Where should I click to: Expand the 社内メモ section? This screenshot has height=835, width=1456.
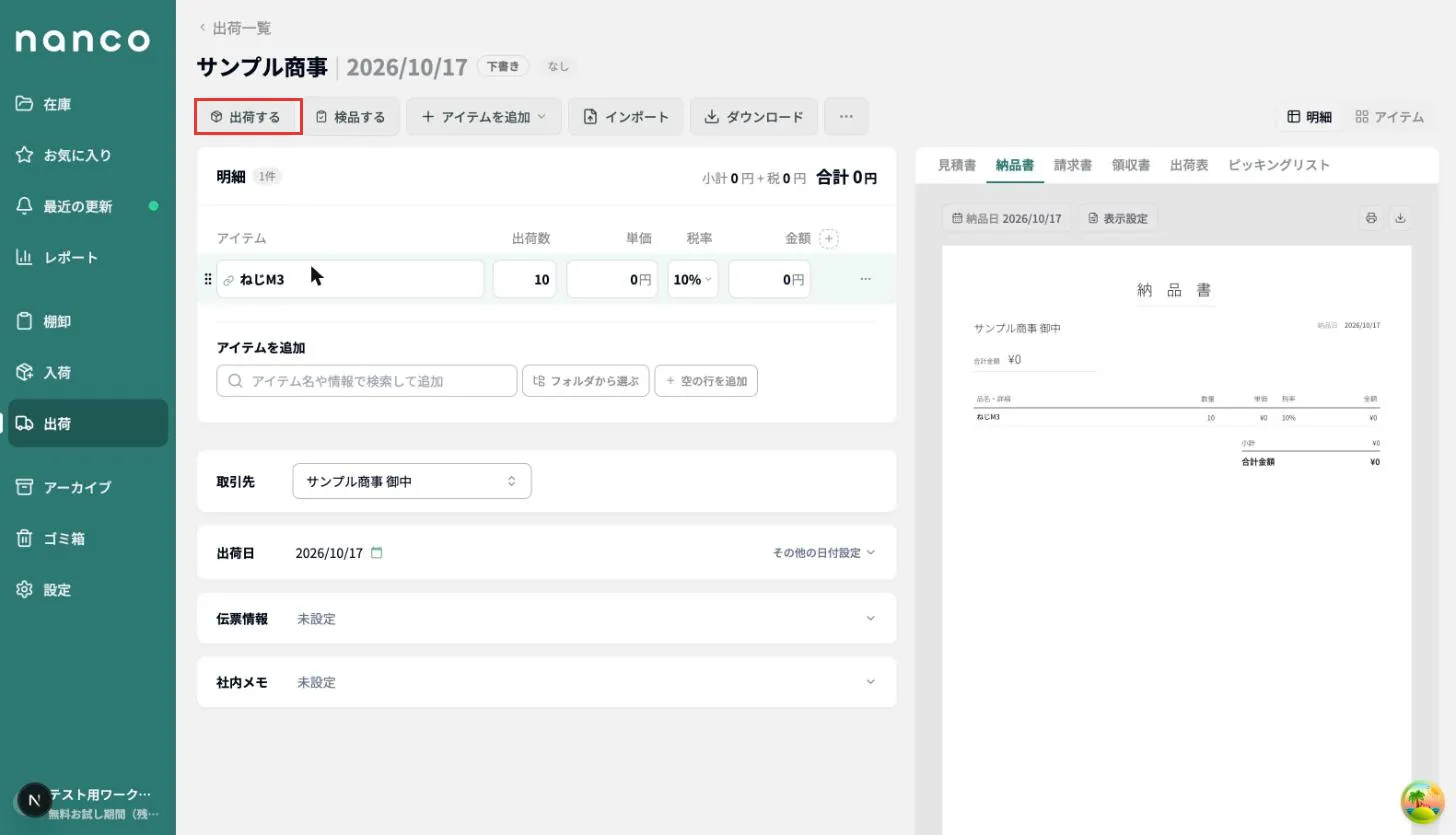547,682
